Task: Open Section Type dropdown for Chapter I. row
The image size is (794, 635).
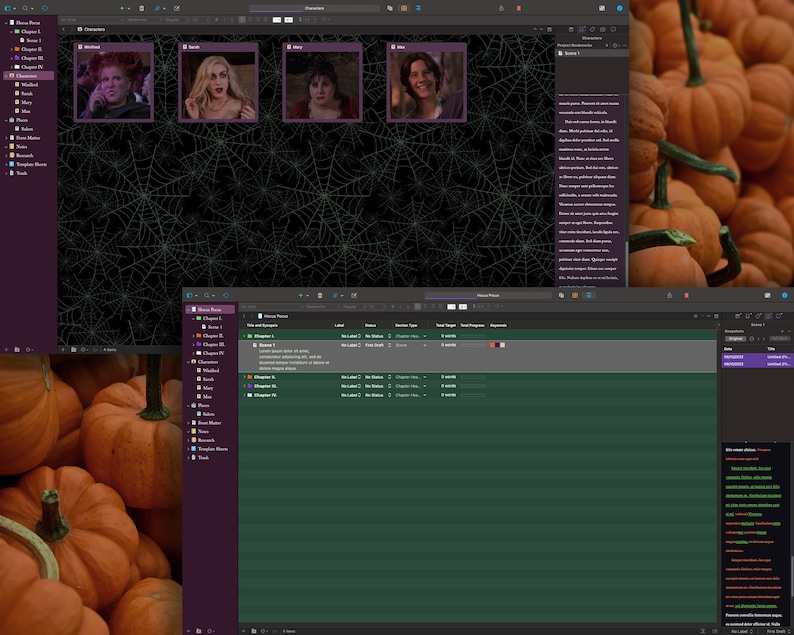Action: coord(411,336)
